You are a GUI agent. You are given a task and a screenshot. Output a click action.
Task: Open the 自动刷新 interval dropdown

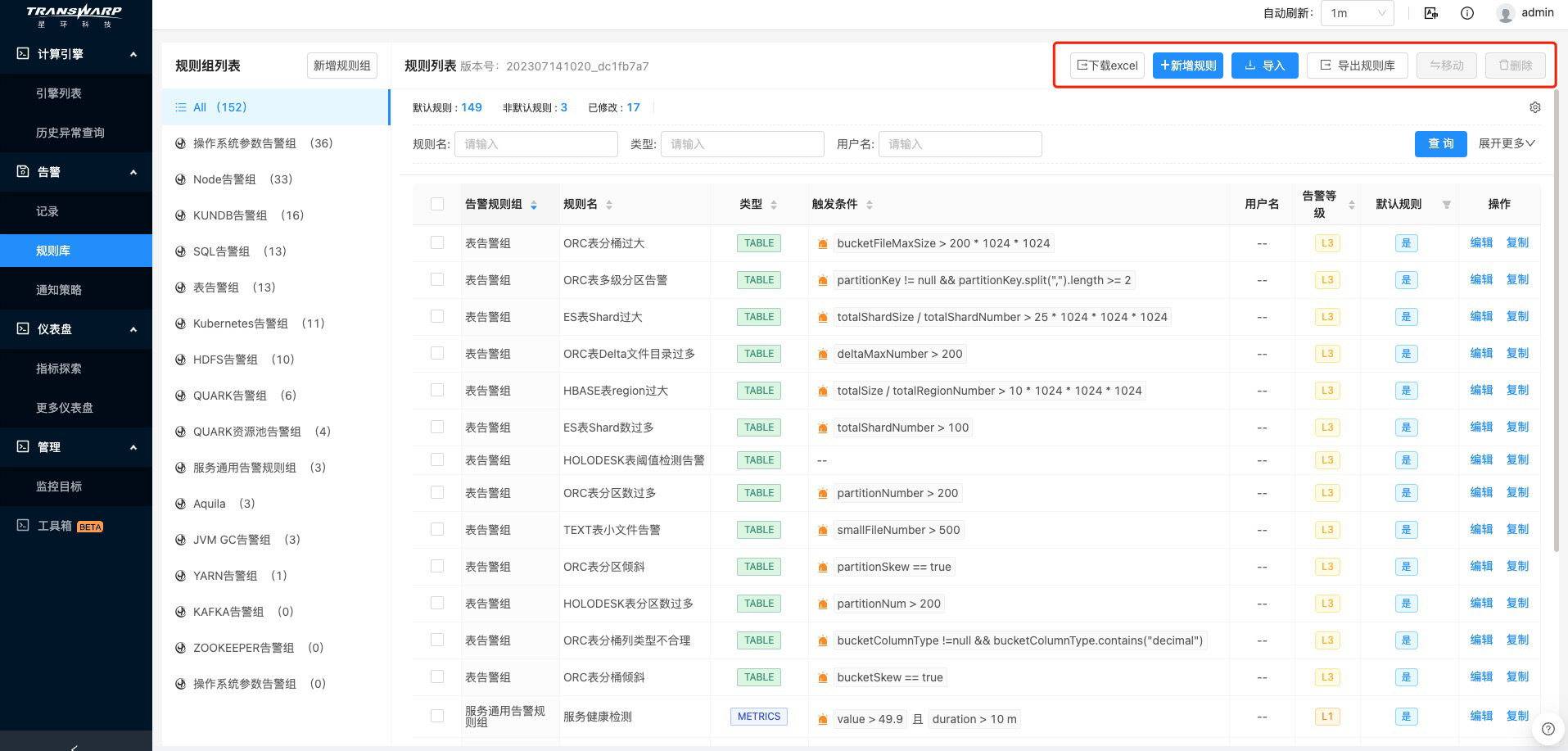[x=1358, y=13]
